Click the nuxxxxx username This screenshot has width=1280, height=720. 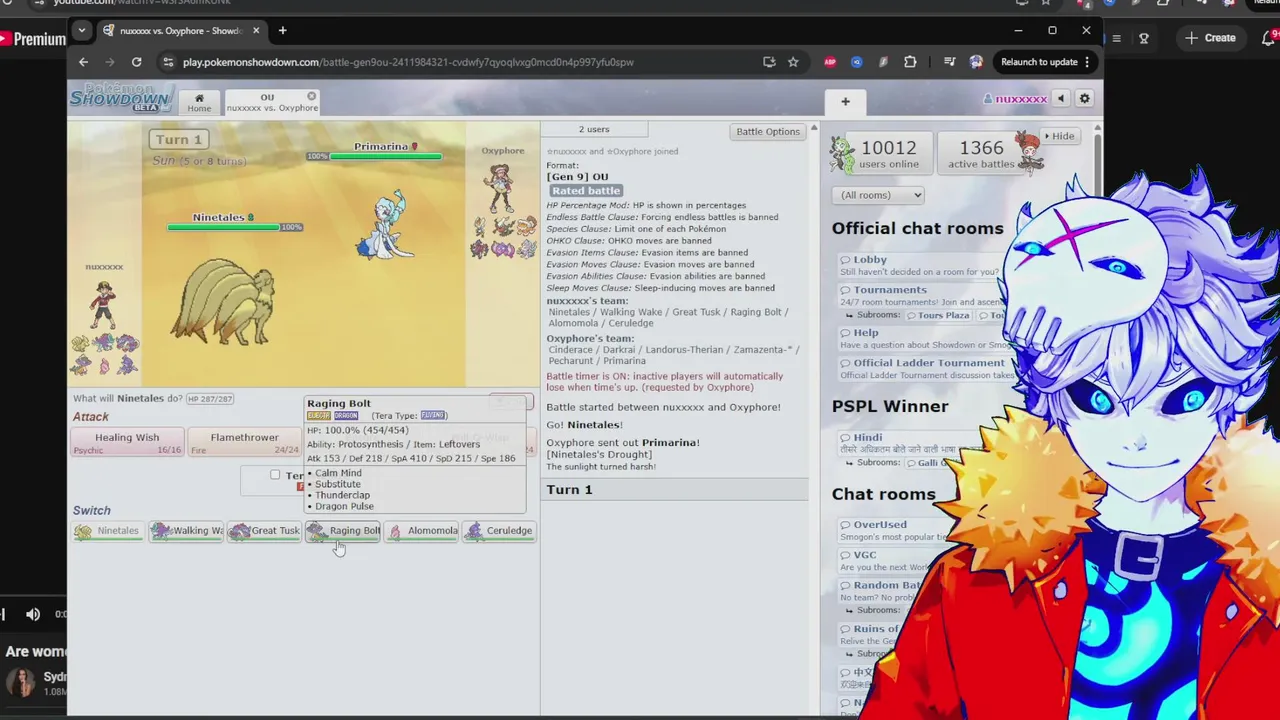[x=1015, y=99]
